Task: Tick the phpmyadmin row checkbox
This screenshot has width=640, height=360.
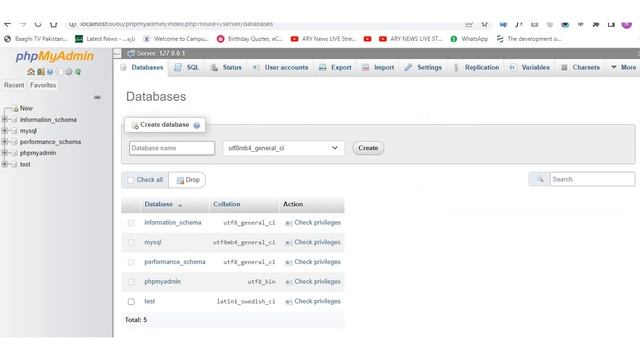Action: click(131, 282)
